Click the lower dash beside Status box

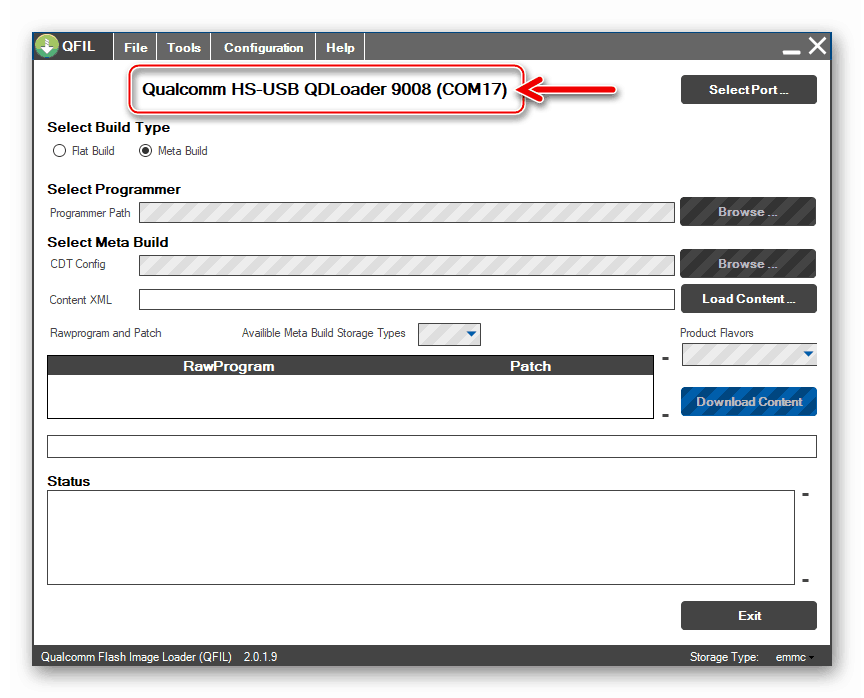806,581
